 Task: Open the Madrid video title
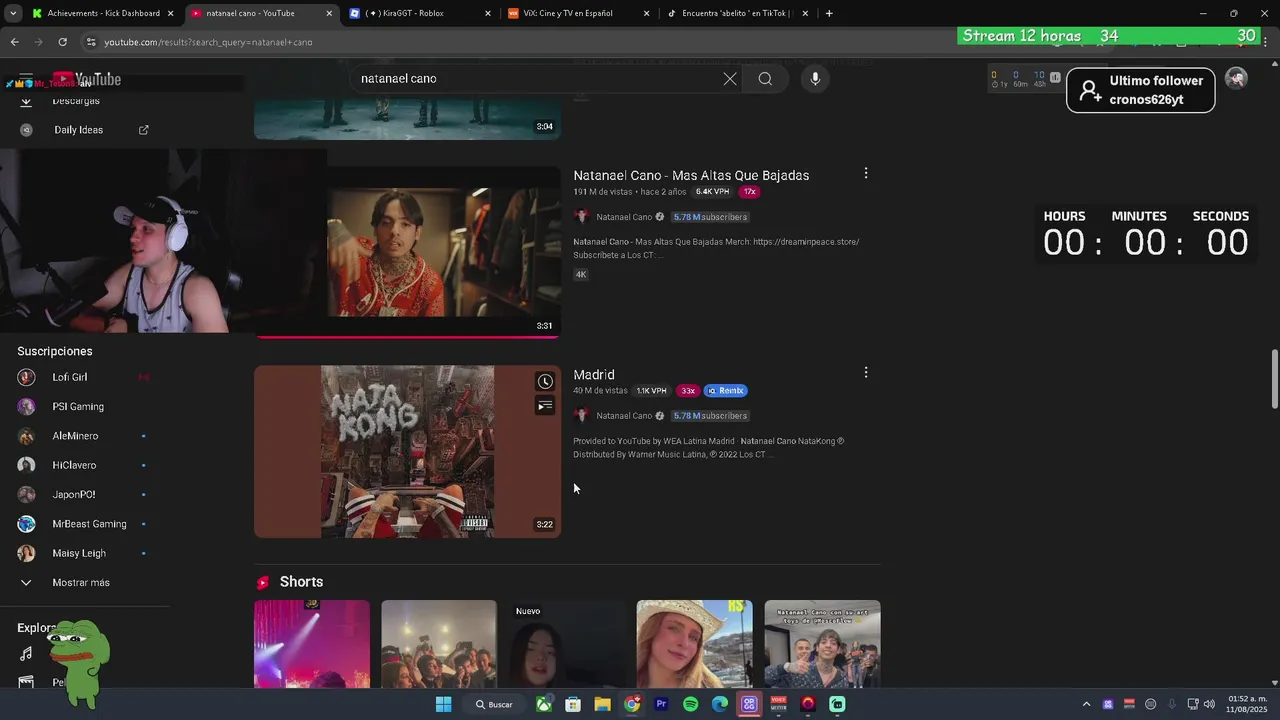point(594,374)
